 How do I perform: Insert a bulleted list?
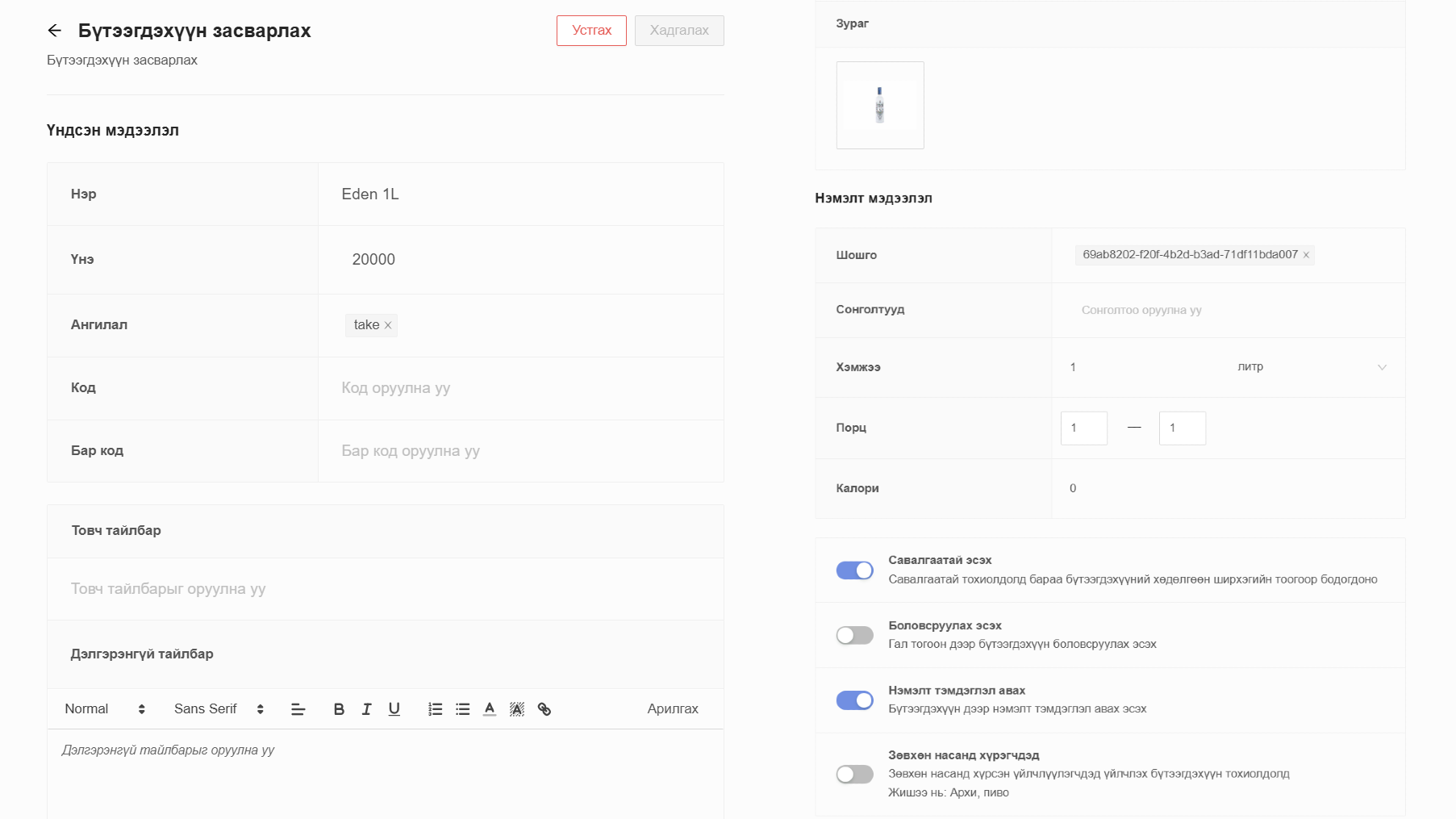point(462,709)
